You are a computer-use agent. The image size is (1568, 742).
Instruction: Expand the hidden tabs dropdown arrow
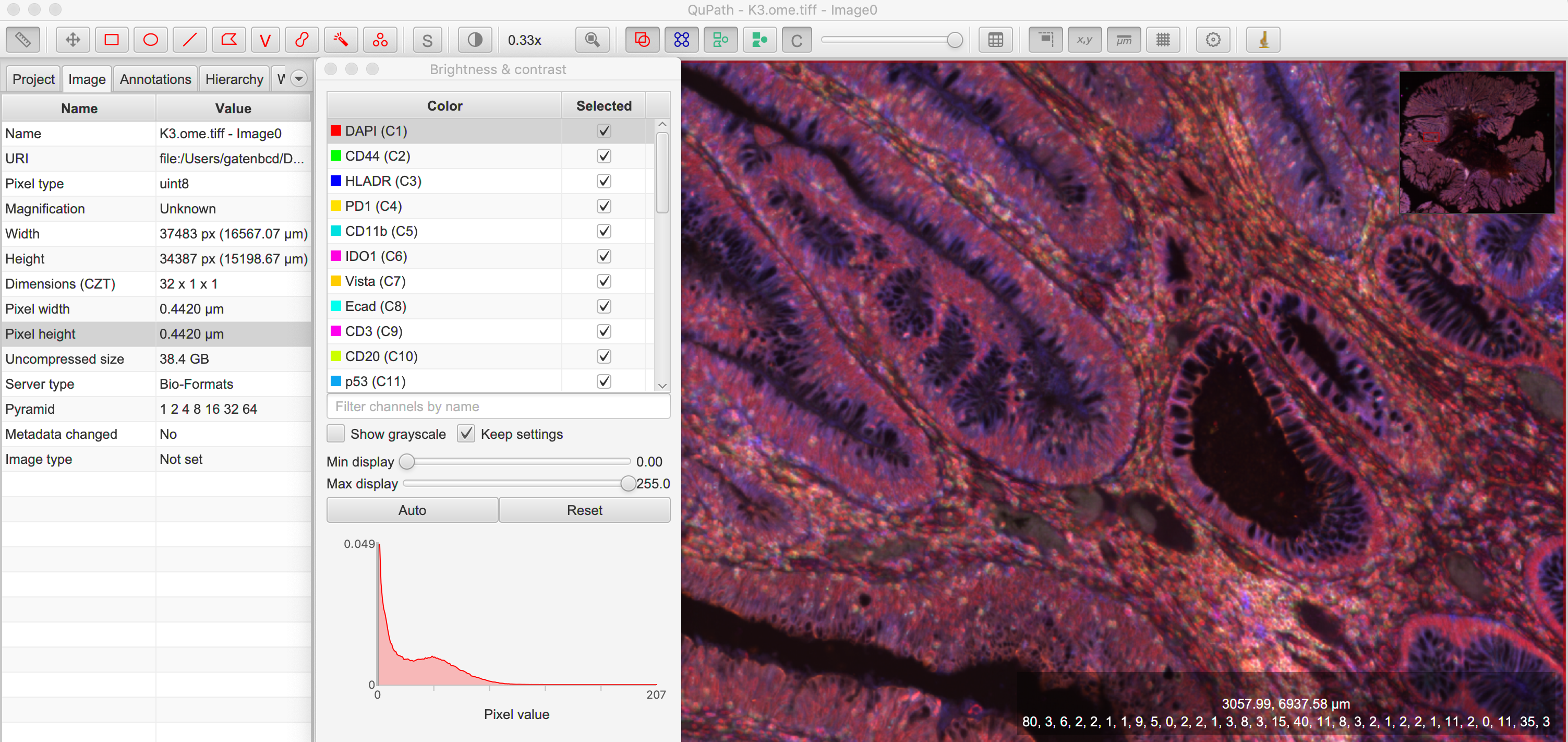pos(299,78)
